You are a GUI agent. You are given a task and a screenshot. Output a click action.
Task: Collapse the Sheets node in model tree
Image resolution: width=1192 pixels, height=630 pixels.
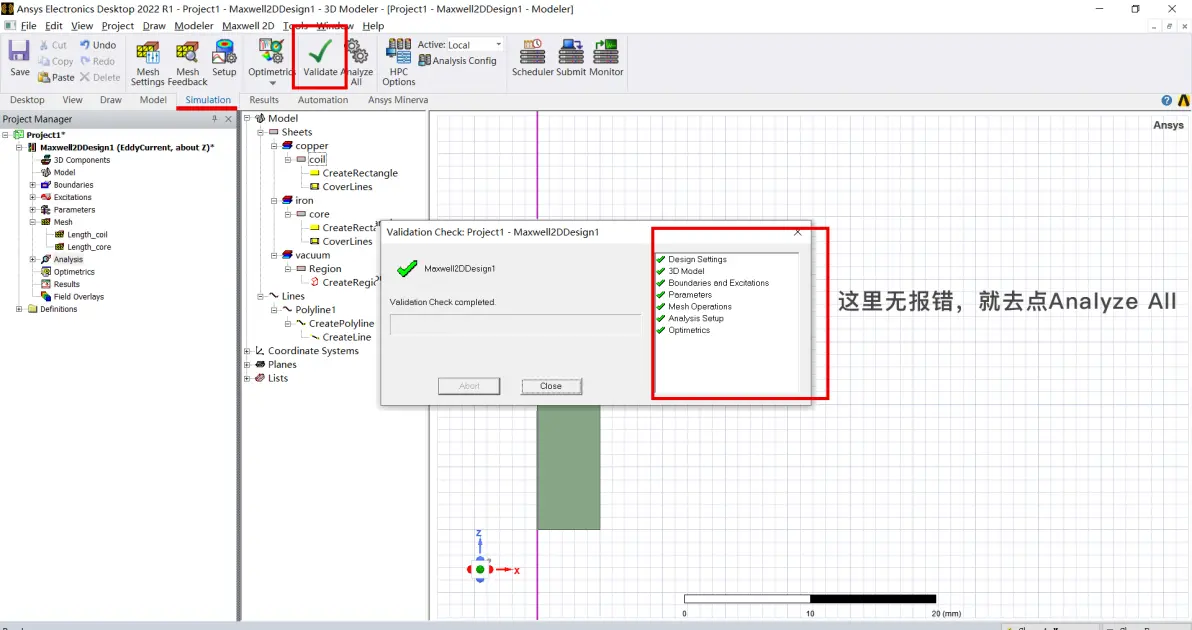261,132
